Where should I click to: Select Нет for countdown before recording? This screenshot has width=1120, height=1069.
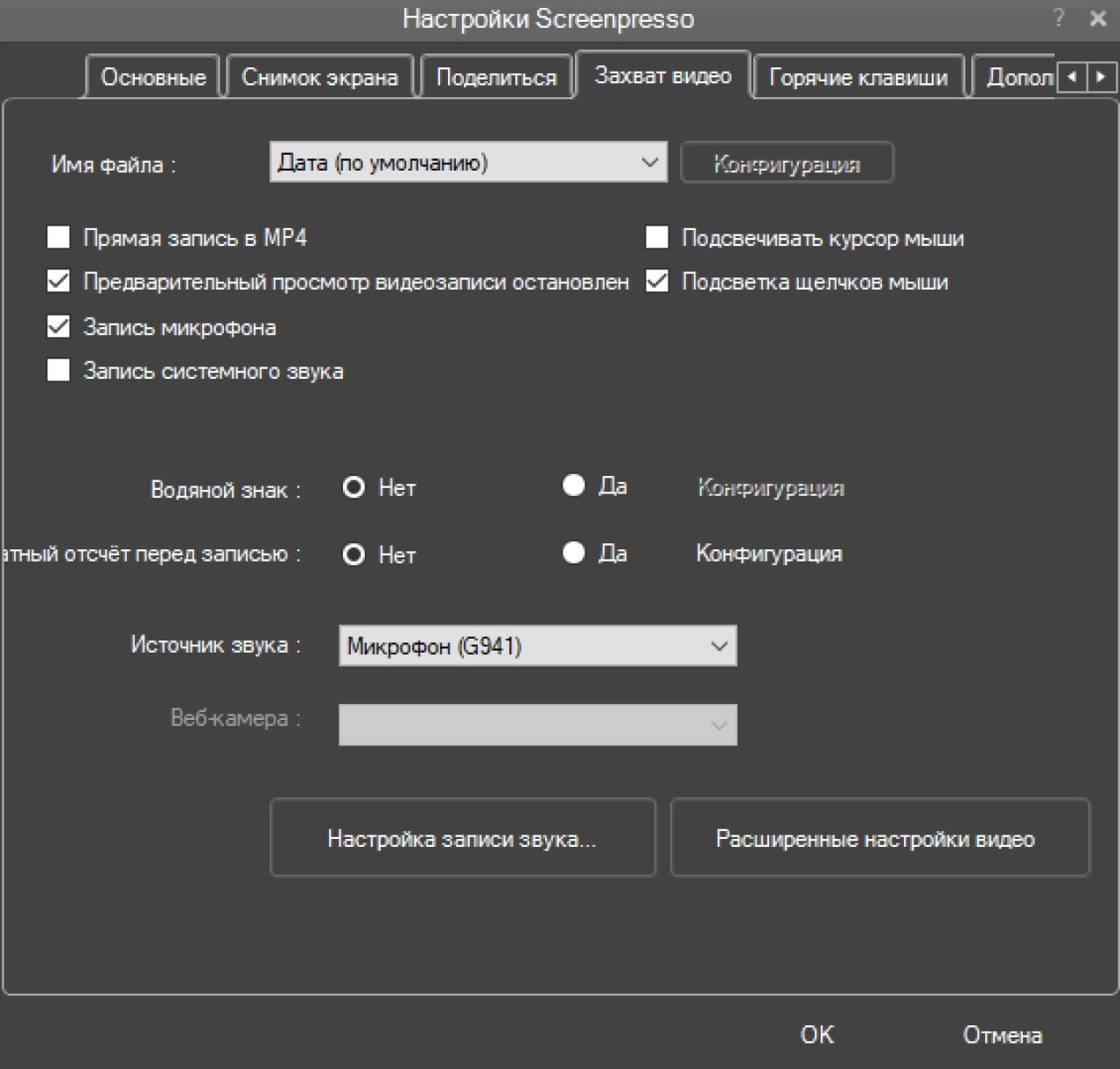coord(353,555)
